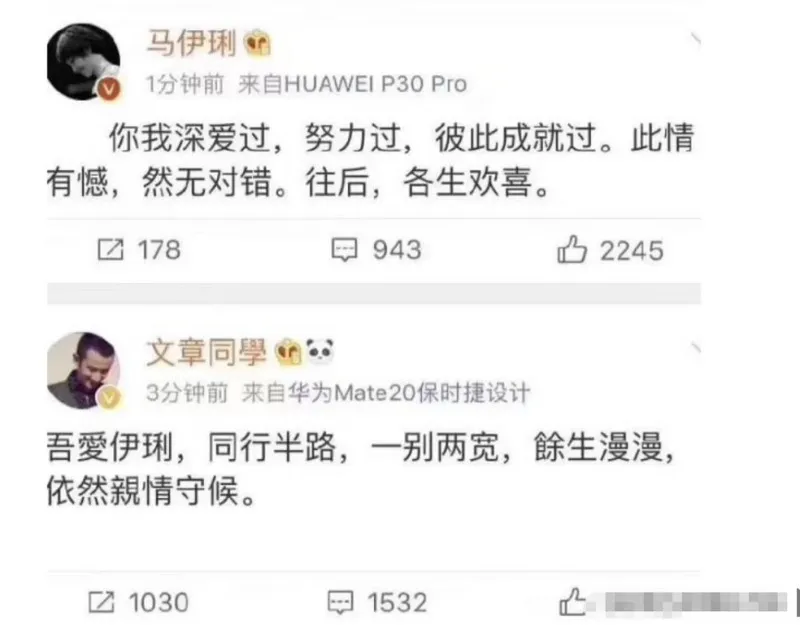Expand the options chevron on 文章同學's post
This screenshot has height=625, width=800.
click(694, 348)
